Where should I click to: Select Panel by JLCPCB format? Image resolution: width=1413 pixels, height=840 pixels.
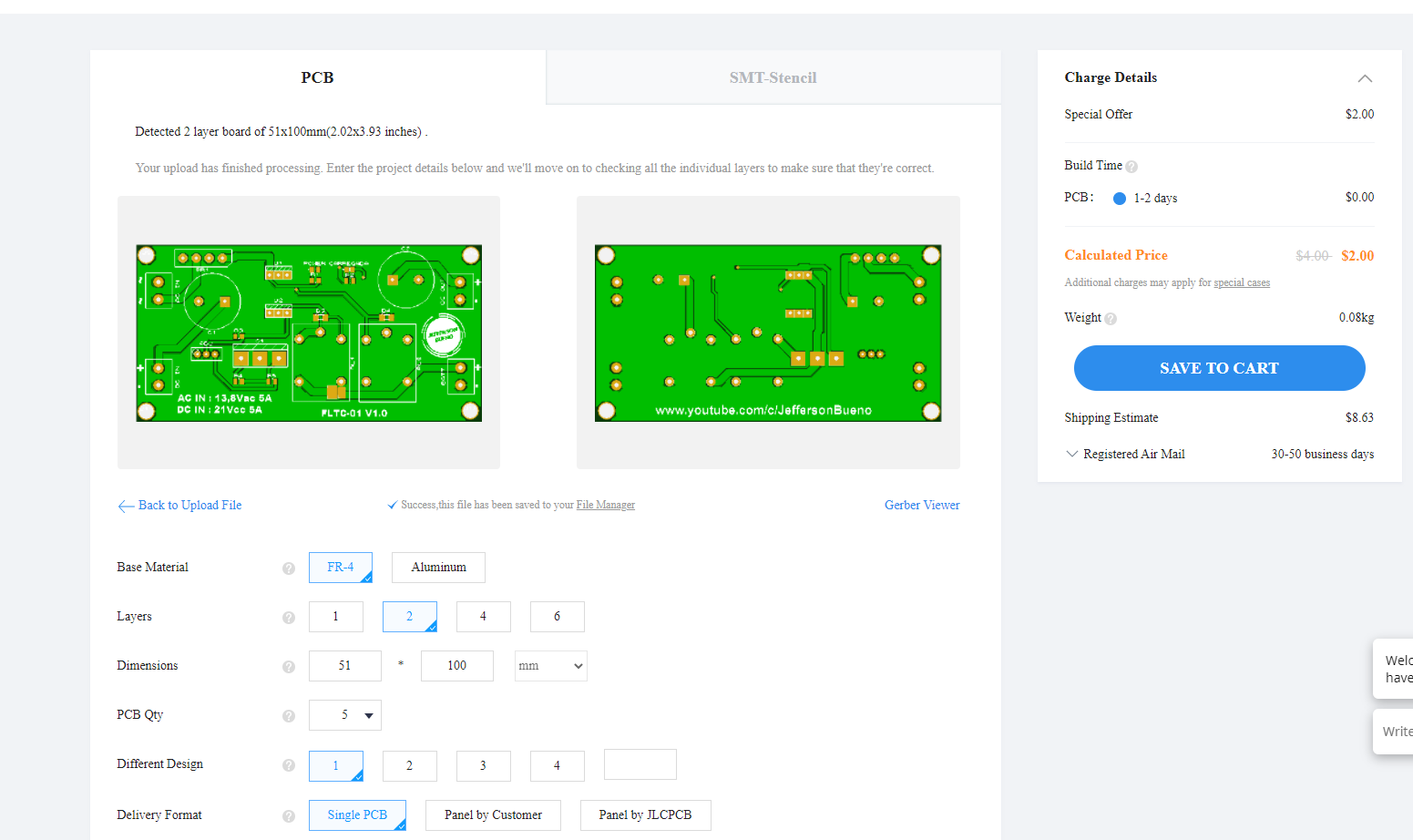[645, 815]
